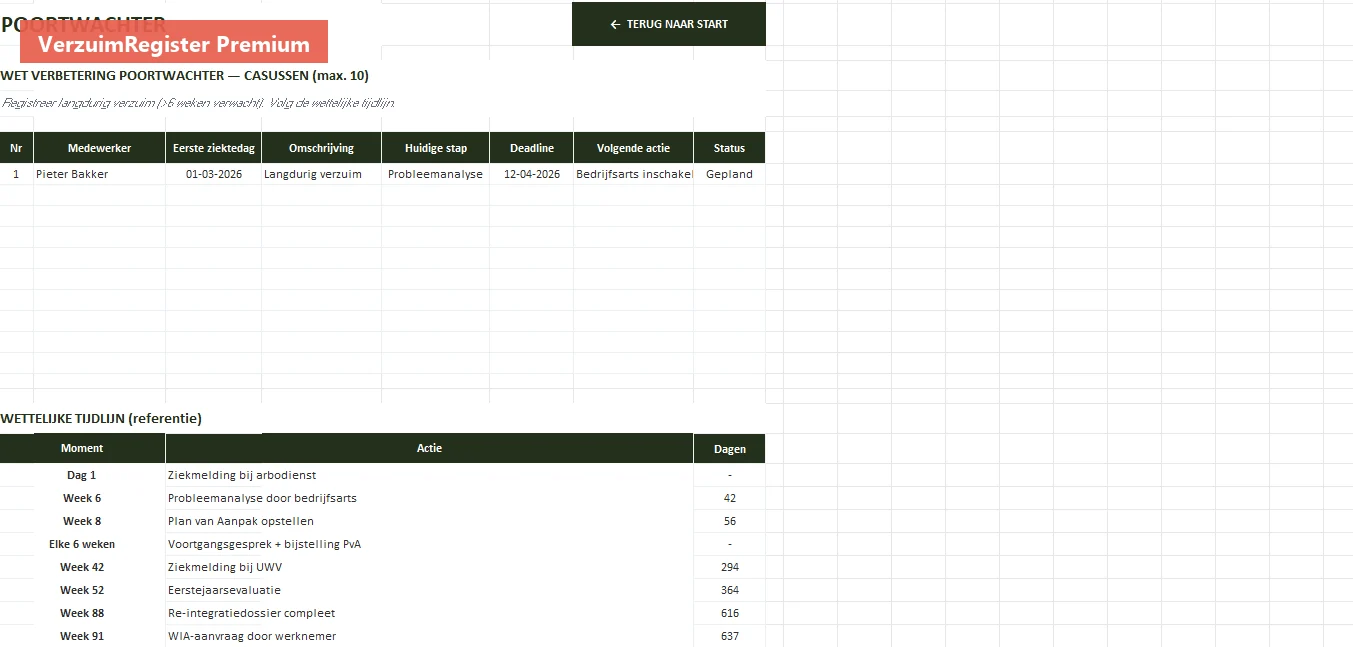Click the 'Medewerker' column header
The image size is (1353, 647).
99,148
